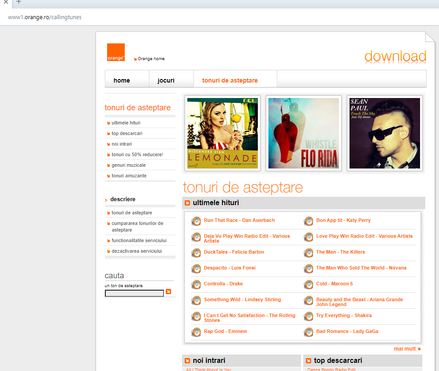The image size is (439, 371).
Task: Open Rap God - Eminem tone
Action: click(x=225, y=331)
